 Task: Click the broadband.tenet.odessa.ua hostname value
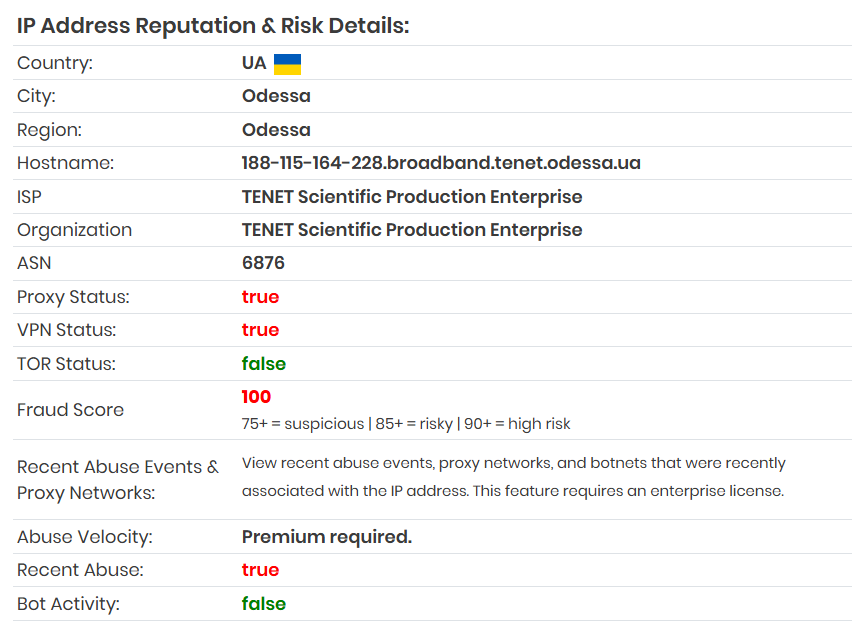tap(441, 163)
